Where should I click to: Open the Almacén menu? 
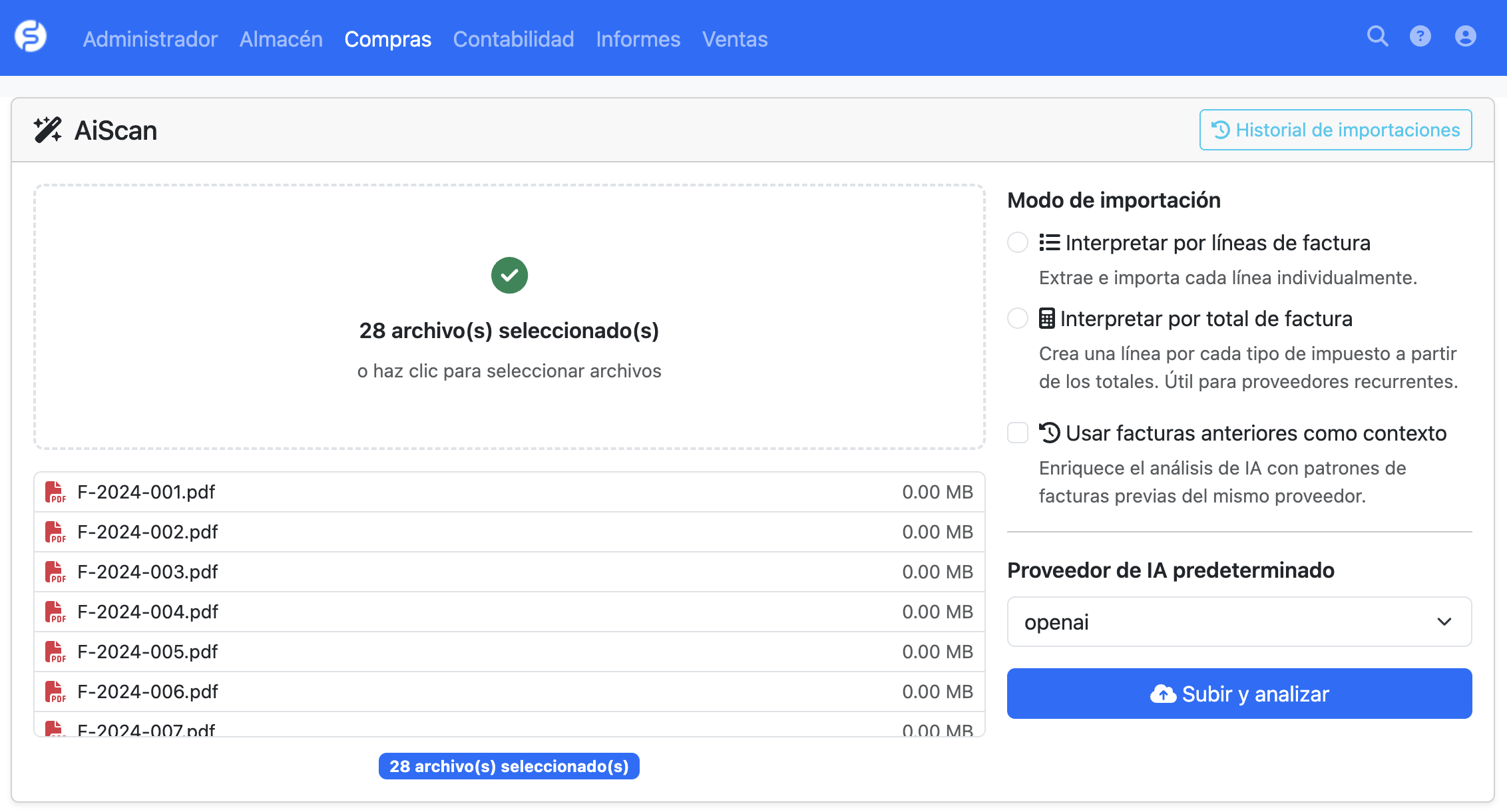281,39
